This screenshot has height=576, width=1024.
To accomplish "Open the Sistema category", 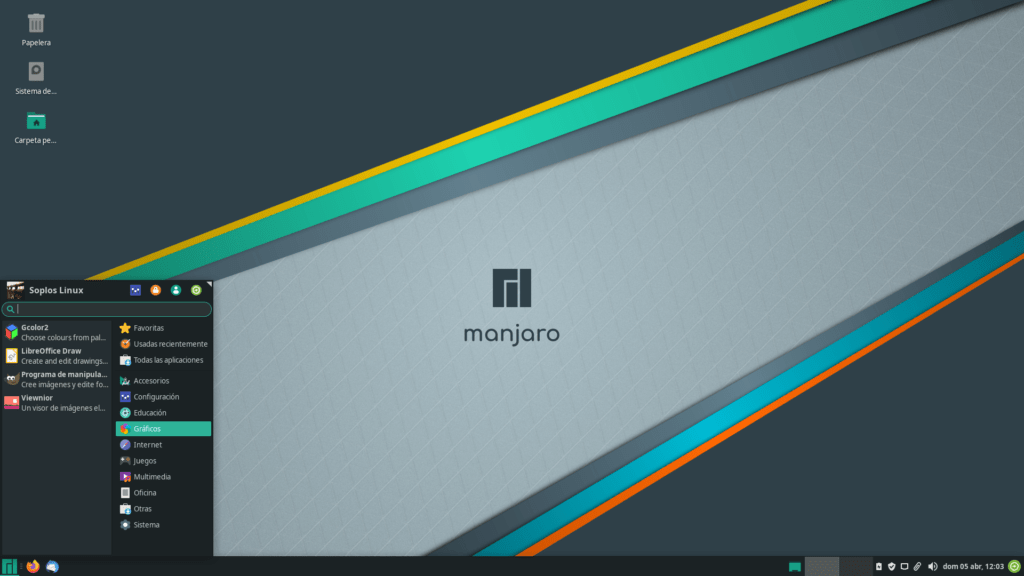I will 163,524.
